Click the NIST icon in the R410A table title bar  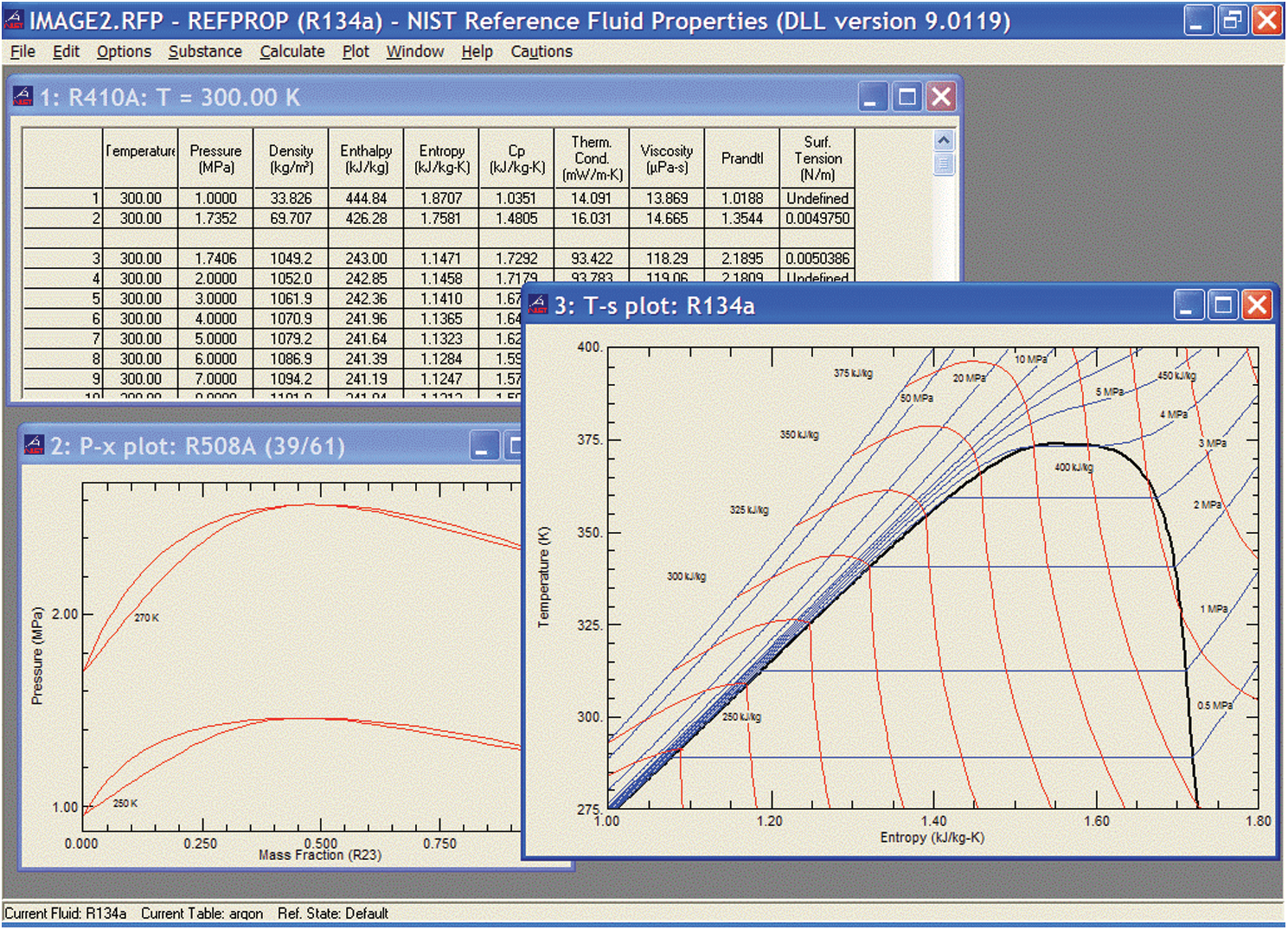(x=22, y=97)
